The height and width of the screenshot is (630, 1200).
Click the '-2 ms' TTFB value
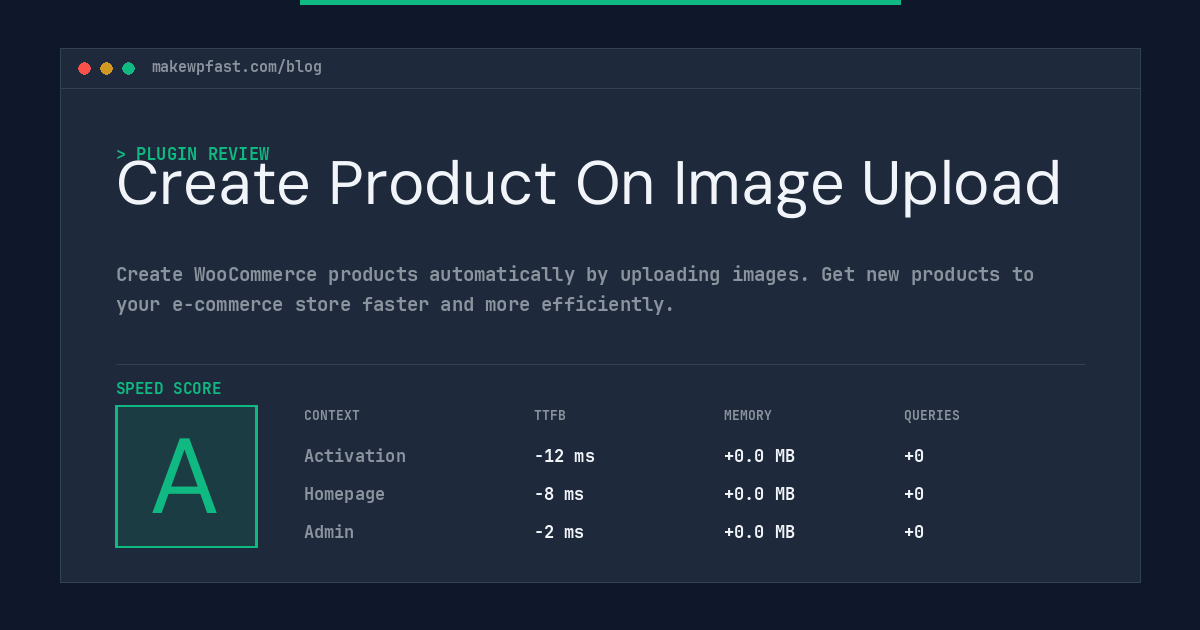coord(559,532)
